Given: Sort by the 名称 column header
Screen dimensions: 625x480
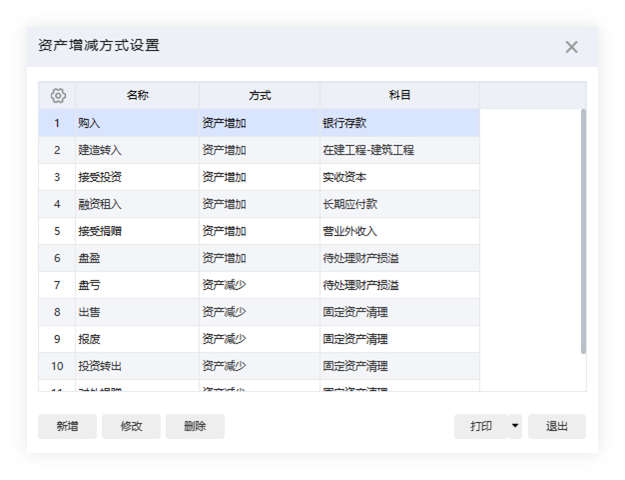Looking at the screenshot, I should [138, 96].
